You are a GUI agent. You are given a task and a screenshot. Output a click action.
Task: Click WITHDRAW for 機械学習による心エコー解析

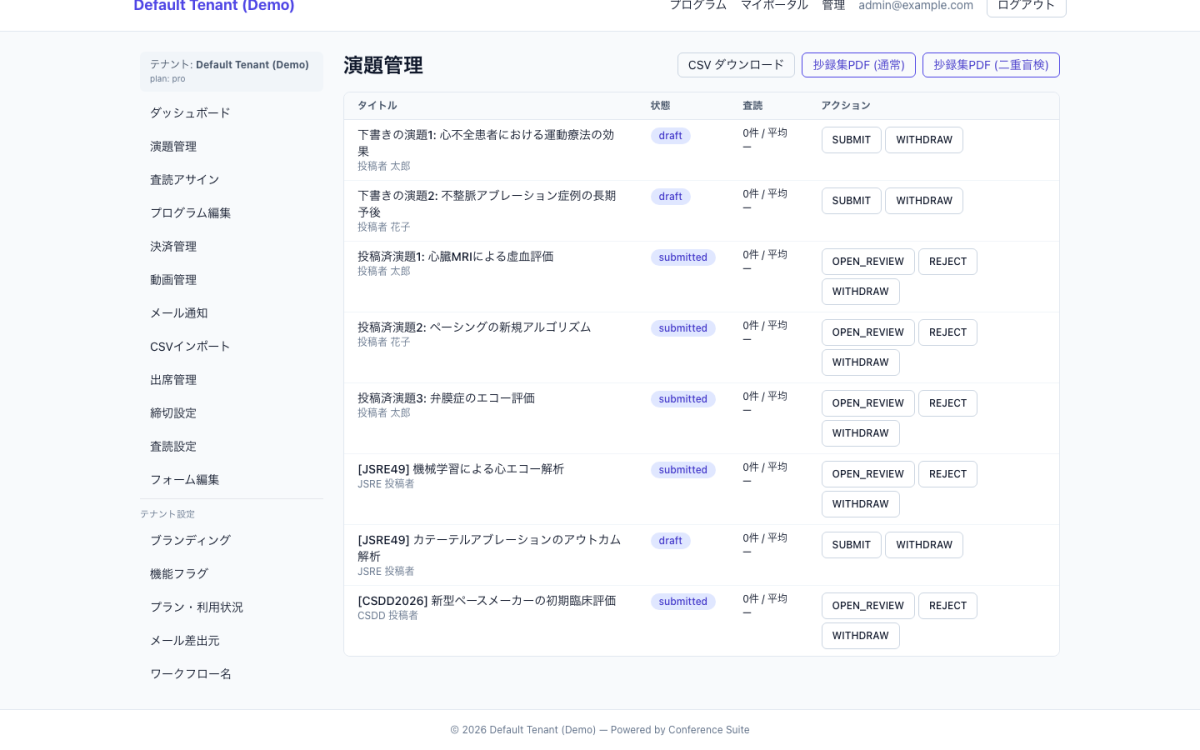(x=860, y=505)
